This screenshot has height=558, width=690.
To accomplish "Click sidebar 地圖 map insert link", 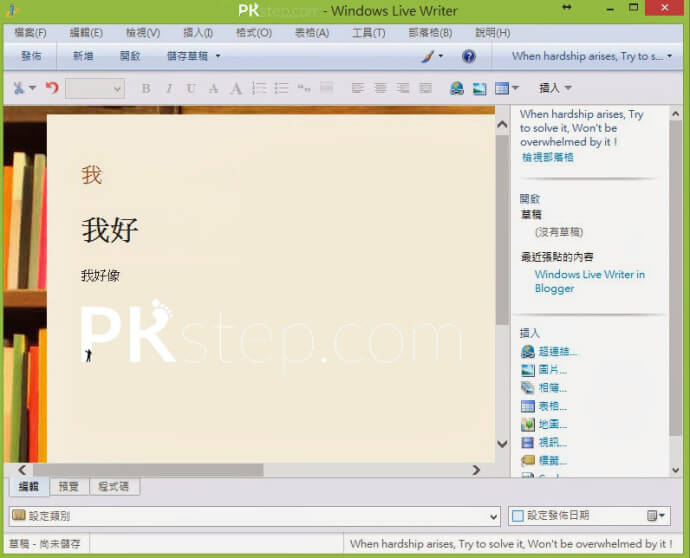I will coord(552,424).
